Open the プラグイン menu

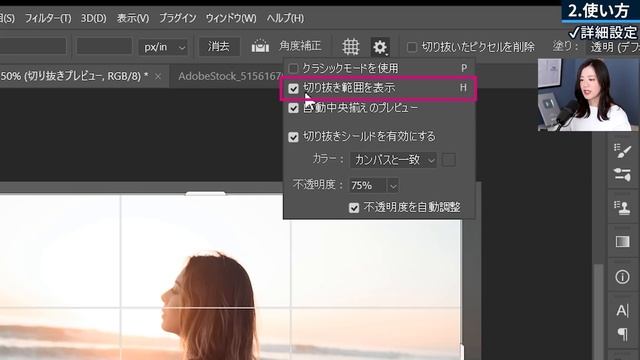(178, 18)
